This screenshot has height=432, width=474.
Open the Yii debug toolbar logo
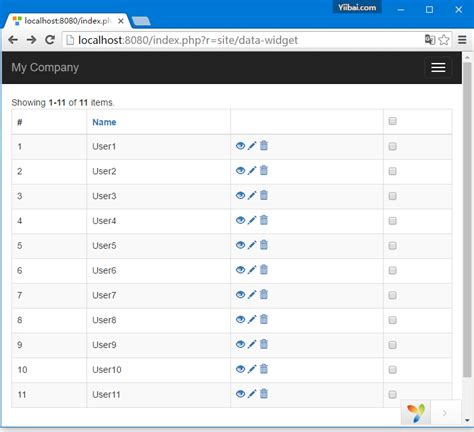tap(416, 413)
